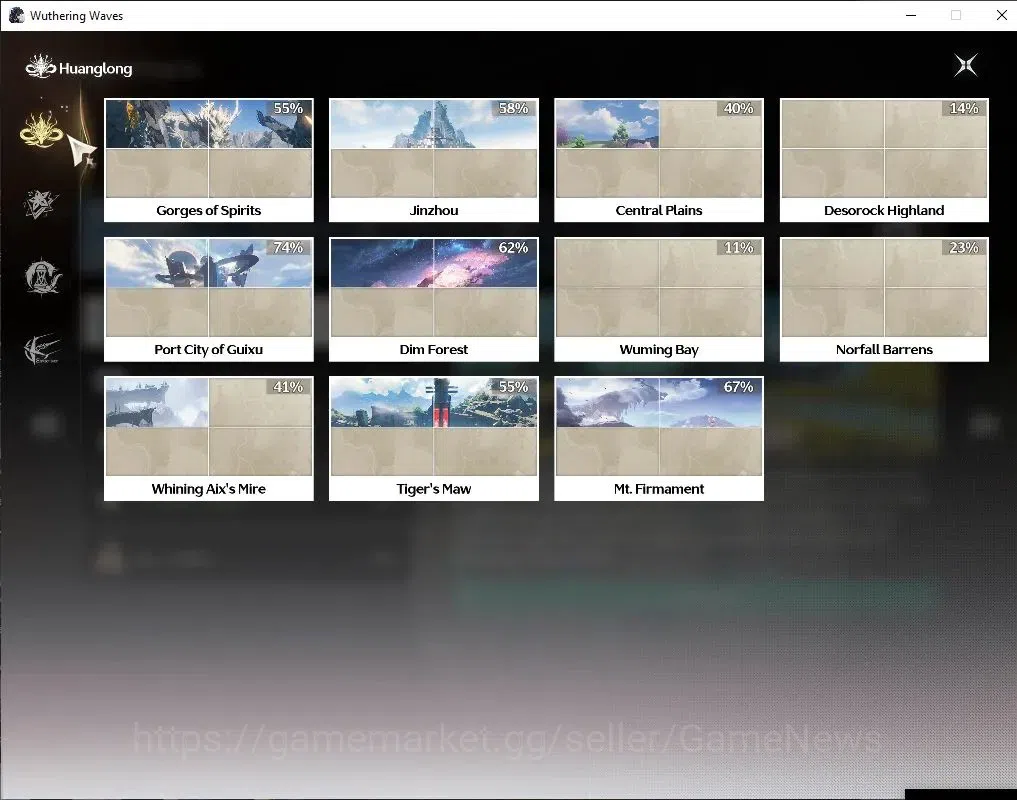
Task: Click the white Huanglong crest beside the header
Action: (40, 67)
